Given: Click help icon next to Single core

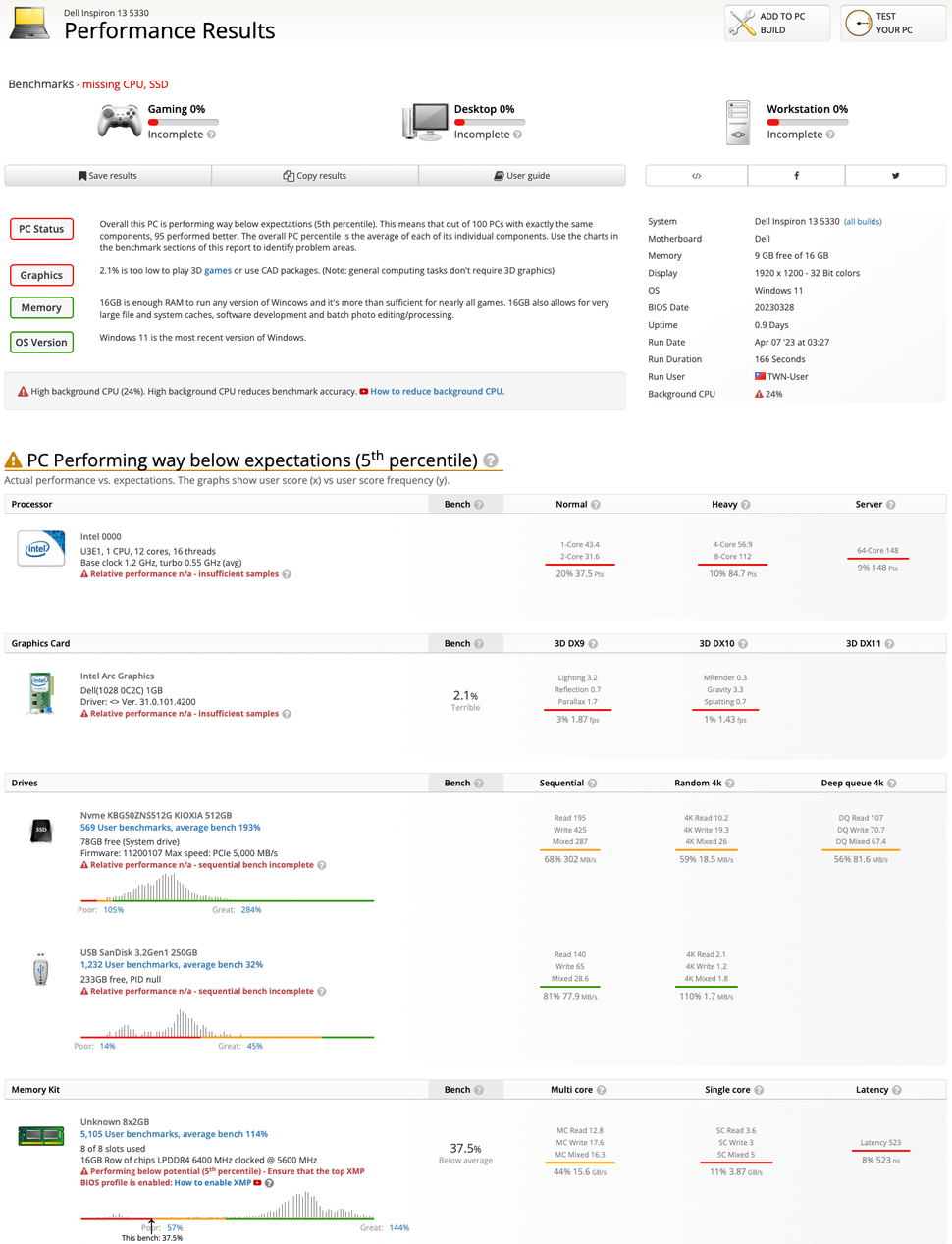Looking at the screenshot, I should tap(759, 1090).
